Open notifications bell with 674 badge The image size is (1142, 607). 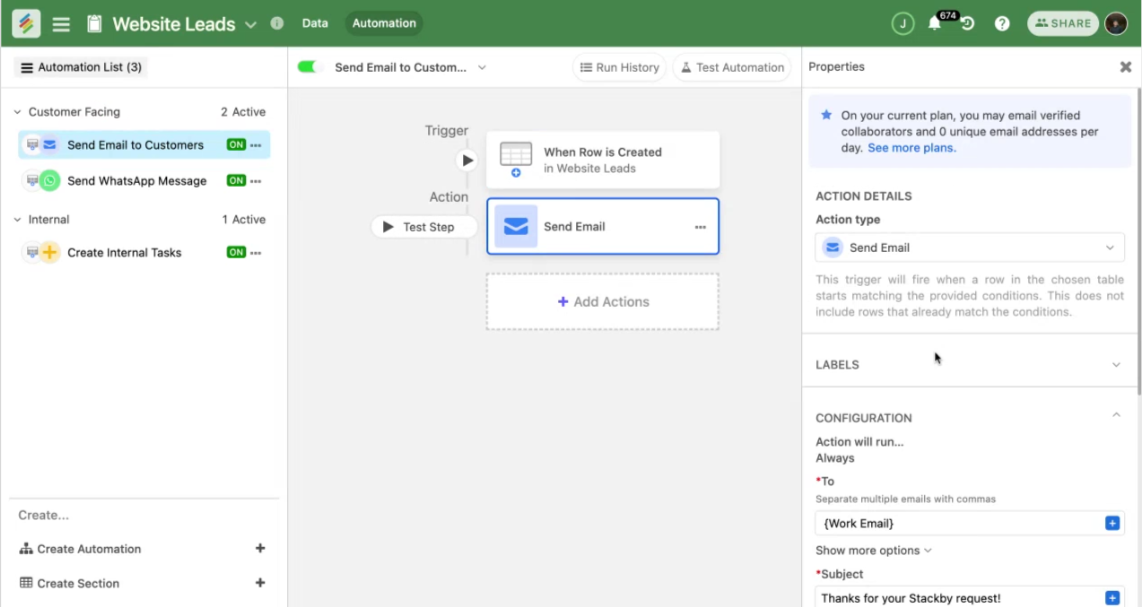point(934,23)
